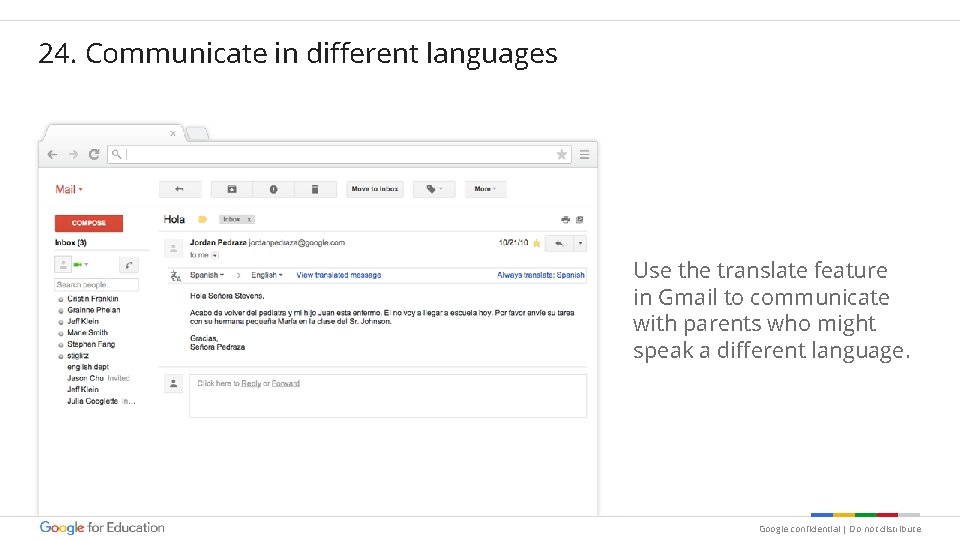Viewport: 960px width, 540px height.
Task: Open the More actions dropdown
Action: point(485,189)
